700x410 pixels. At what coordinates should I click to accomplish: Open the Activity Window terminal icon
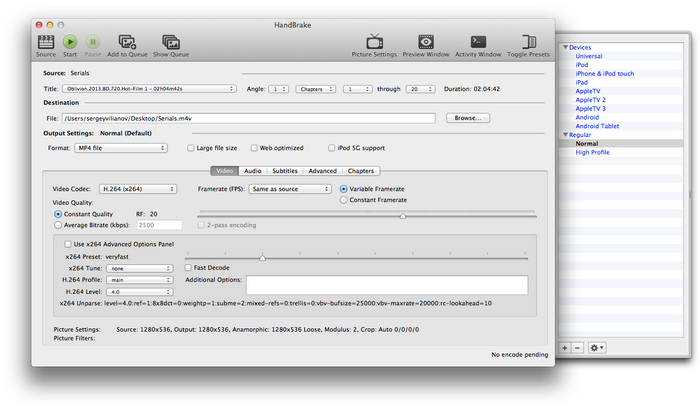point(478,41)
